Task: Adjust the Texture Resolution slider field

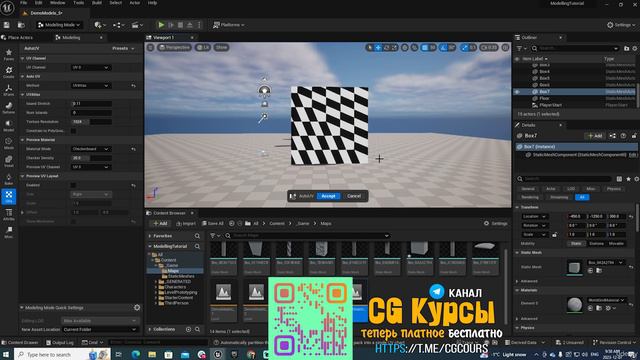Action: click(91, 122)
